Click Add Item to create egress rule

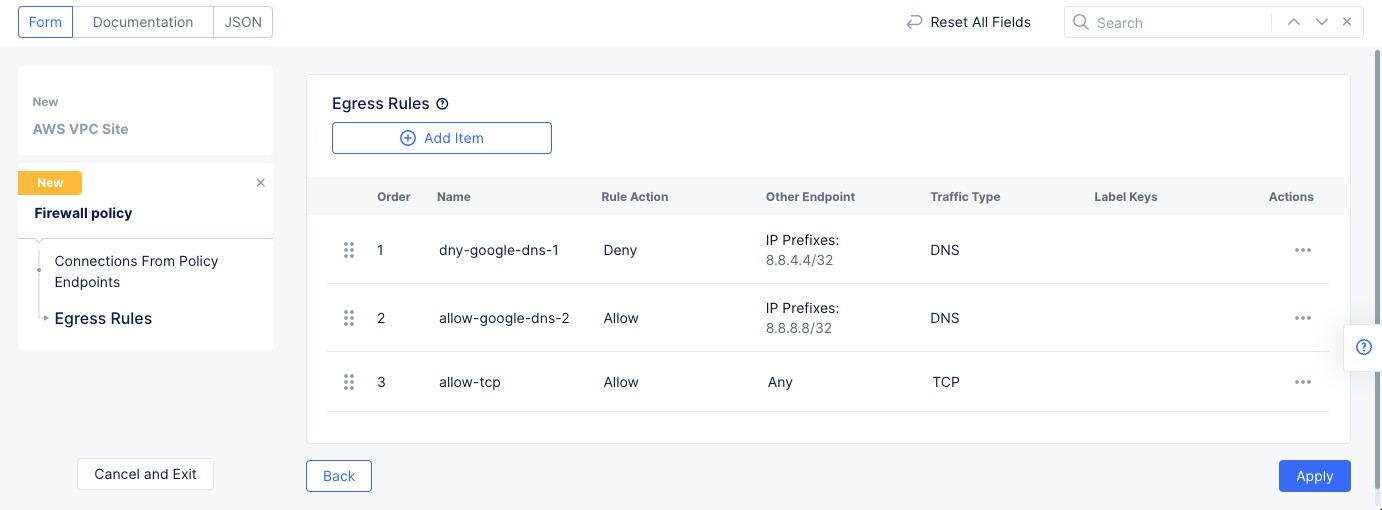point(442,138)
